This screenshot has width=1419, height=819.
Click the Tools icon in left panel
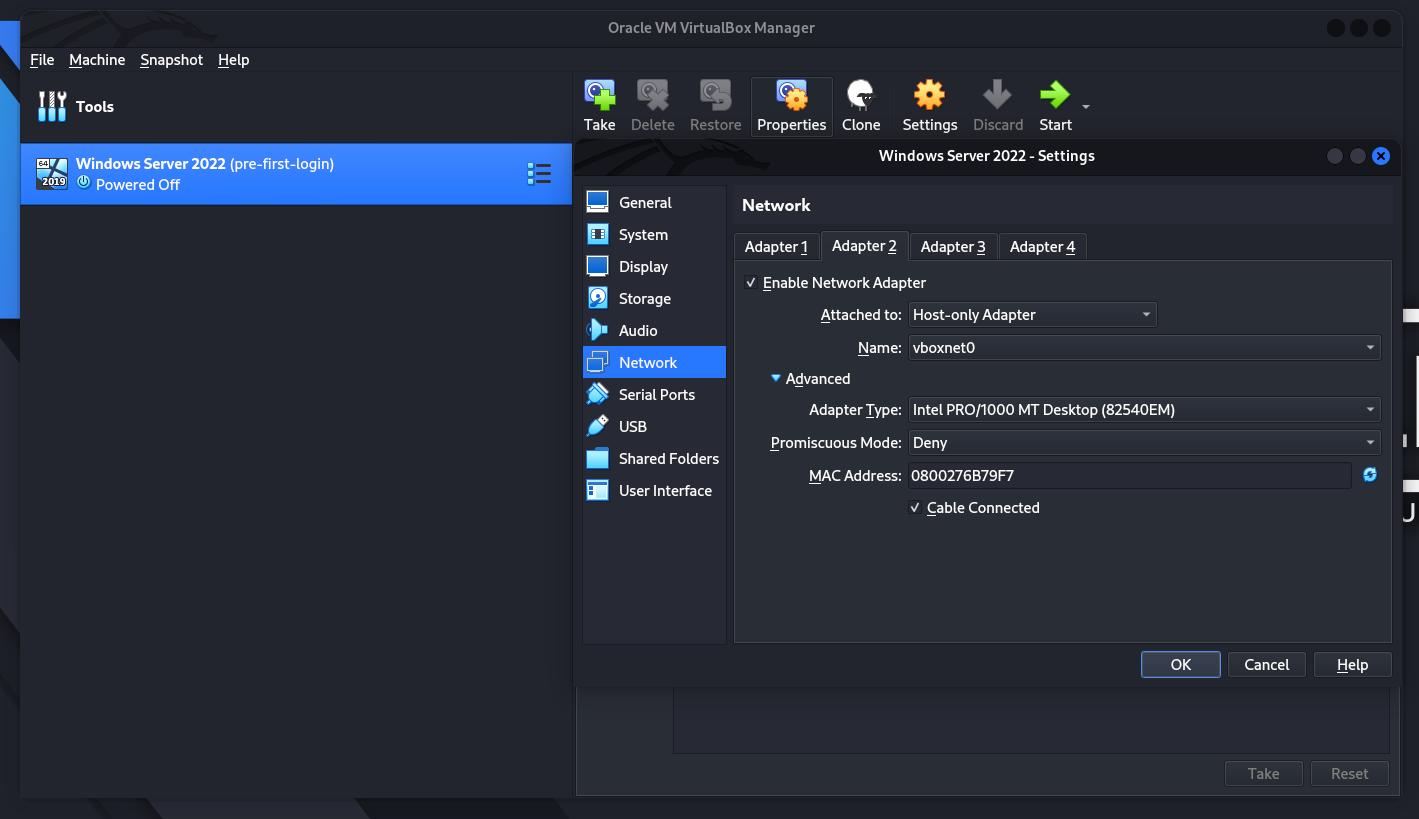pyautogui.click(x=51, y=106)
